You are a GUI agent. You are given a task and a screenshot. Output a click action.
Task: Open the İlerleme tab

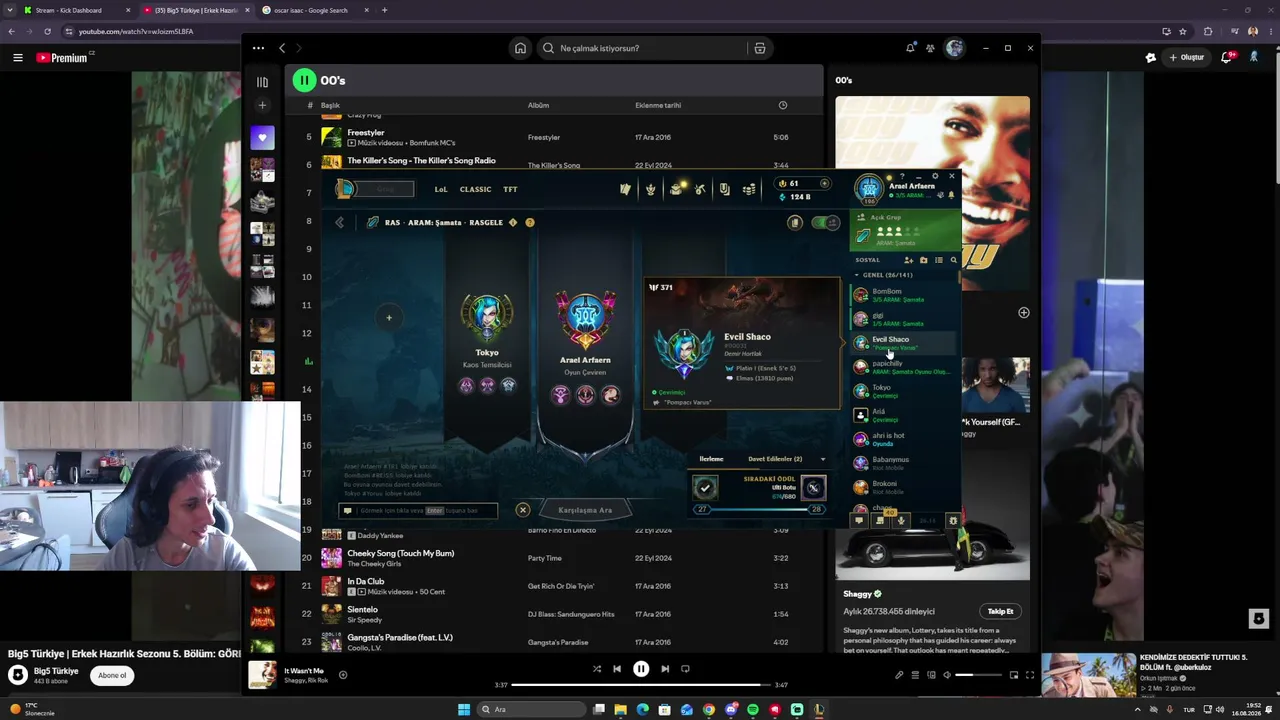point(711,459)
